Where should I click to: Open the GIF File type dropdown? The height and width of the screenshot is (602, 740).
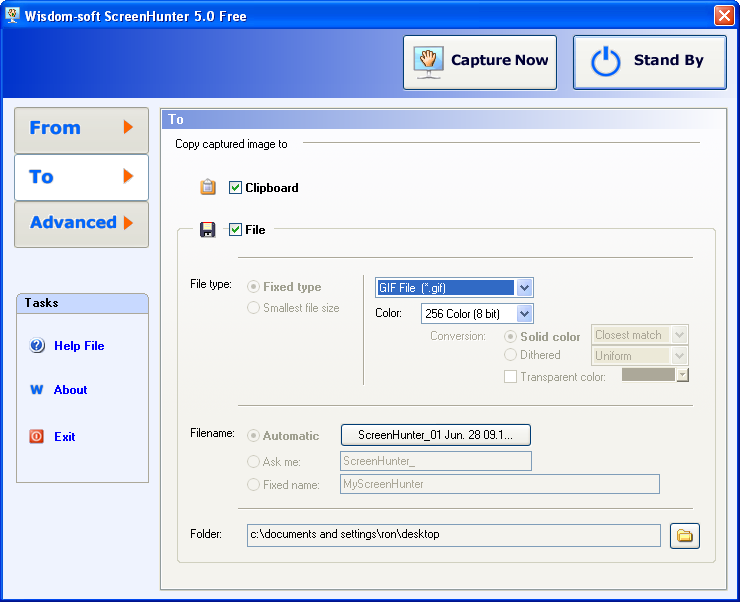[524, 287]
